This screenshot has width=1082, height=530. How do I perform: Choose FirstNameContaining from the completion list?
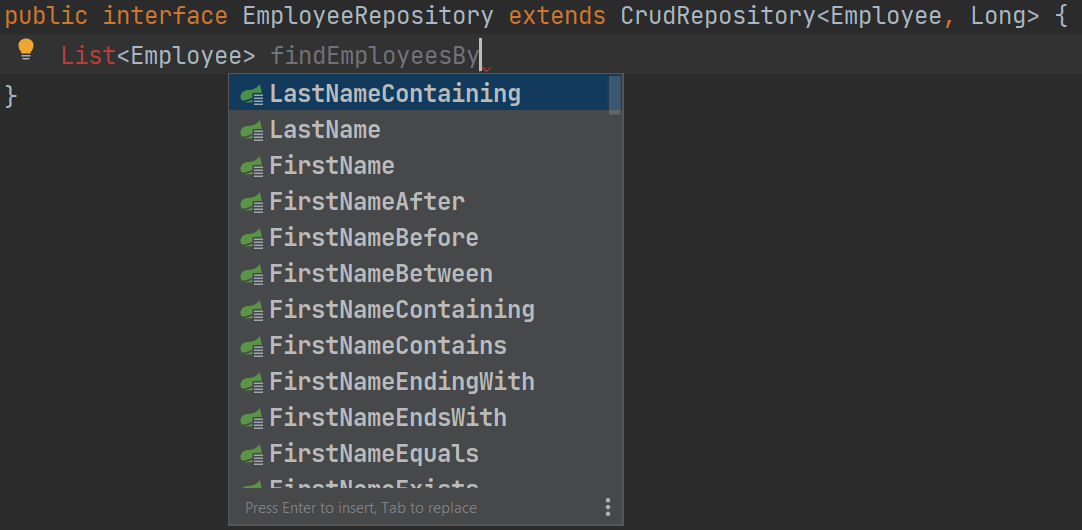pos(402,310)
